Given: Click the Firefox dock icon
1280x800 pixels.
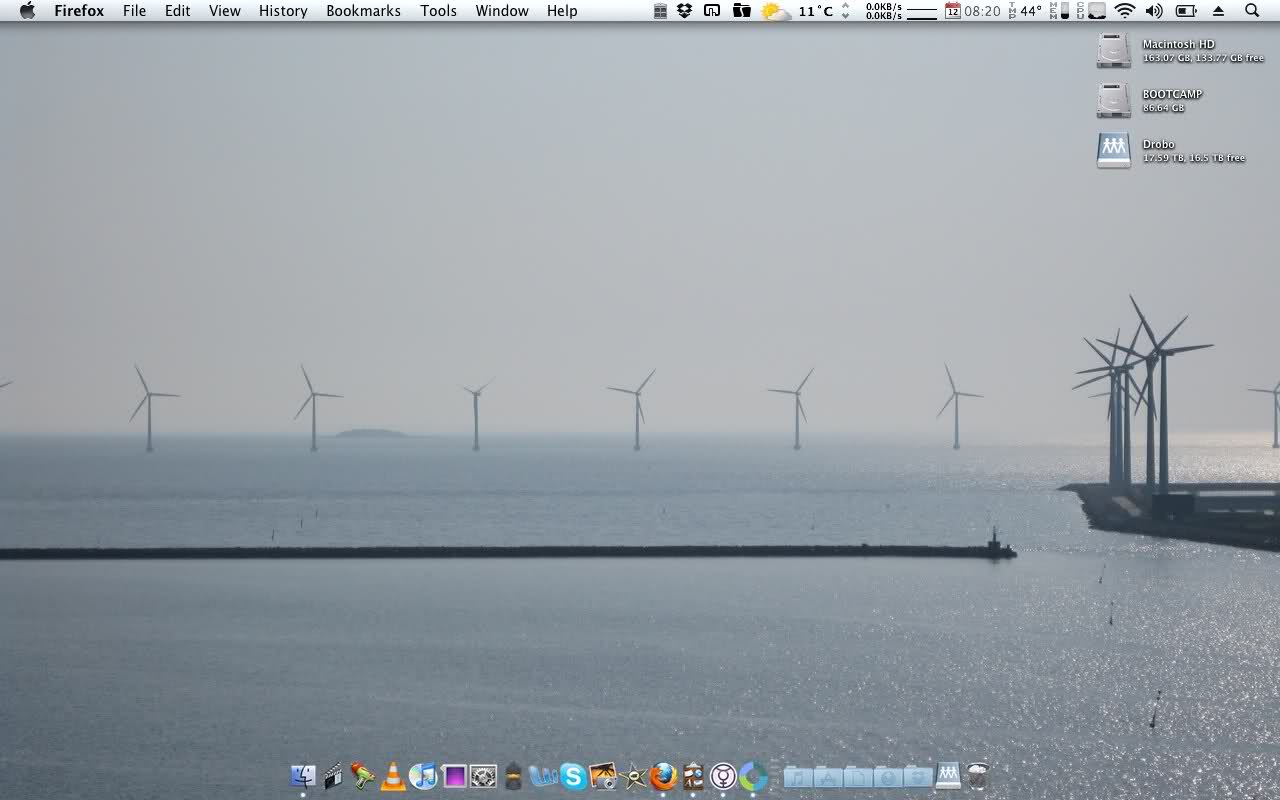Looking at the screenshot, I should pos(663,776).
